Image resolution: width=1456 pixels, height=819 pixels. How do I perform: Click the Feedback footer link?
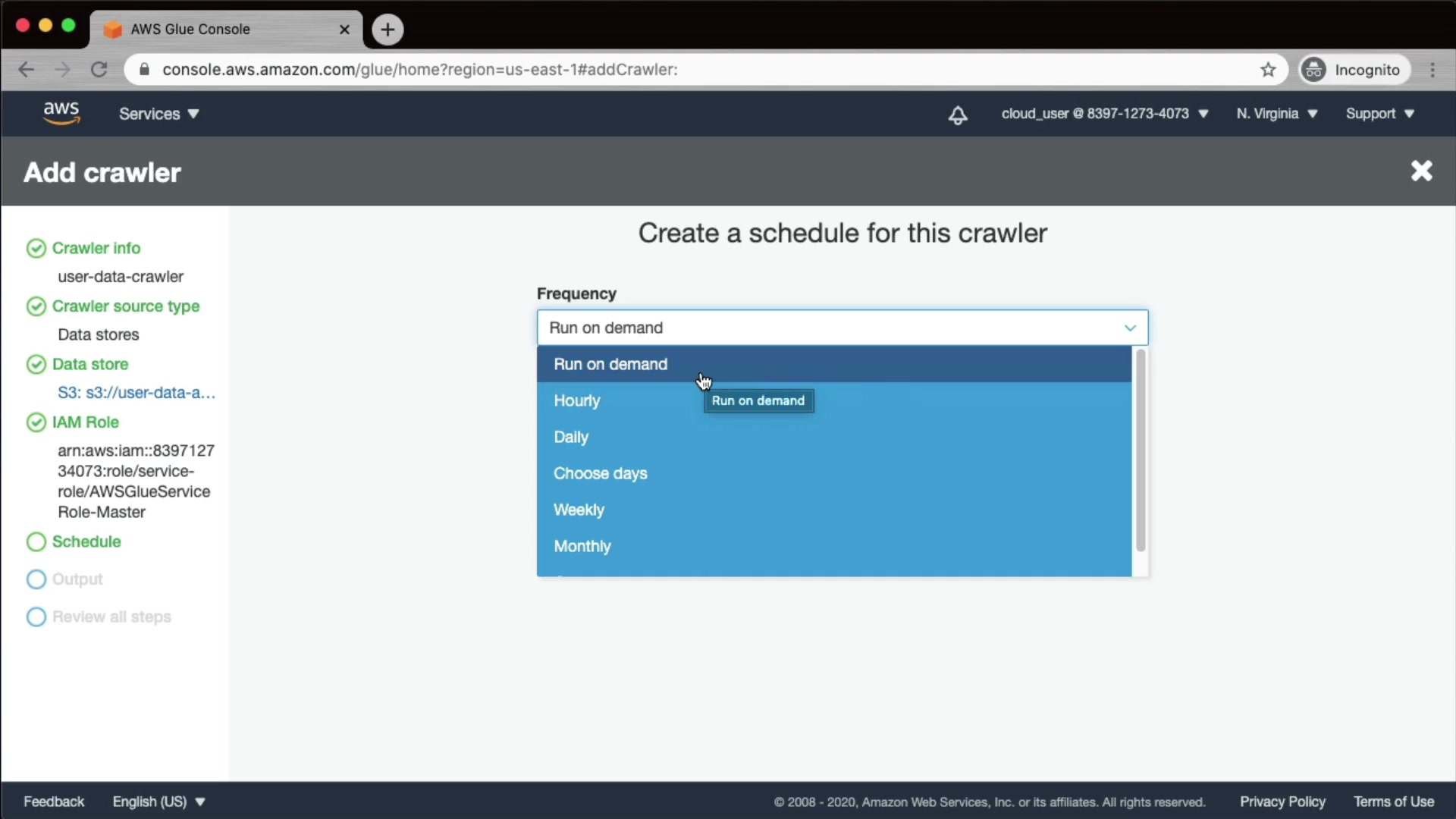[x=54, y=802]
